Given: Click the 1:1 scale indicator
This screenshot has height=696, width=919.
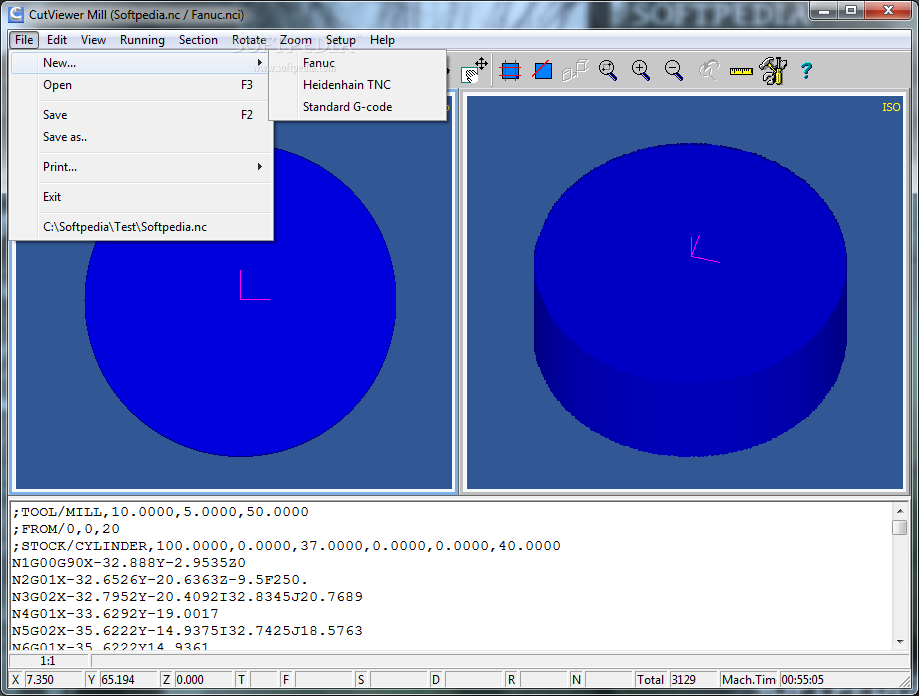Looking at the screenshot, I should [48, 661].
